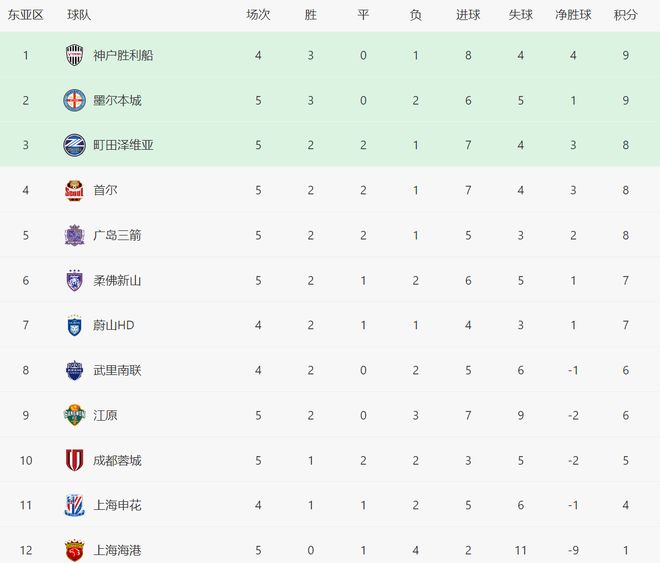
Task: Click the Chengdu Rongcheng red crest
Action: (x=75, y=460)
